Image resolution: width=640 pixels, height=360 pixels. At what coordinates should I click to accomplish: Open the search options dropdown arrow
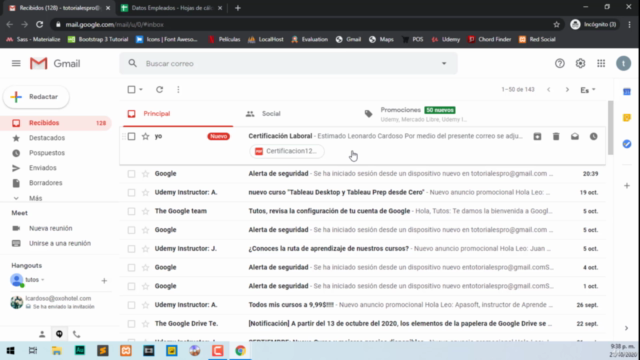(x=444, y=64)
